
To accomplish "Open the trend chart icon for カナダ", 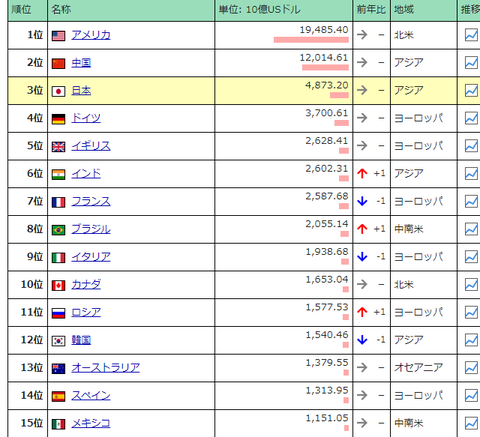I will (471, 284).
